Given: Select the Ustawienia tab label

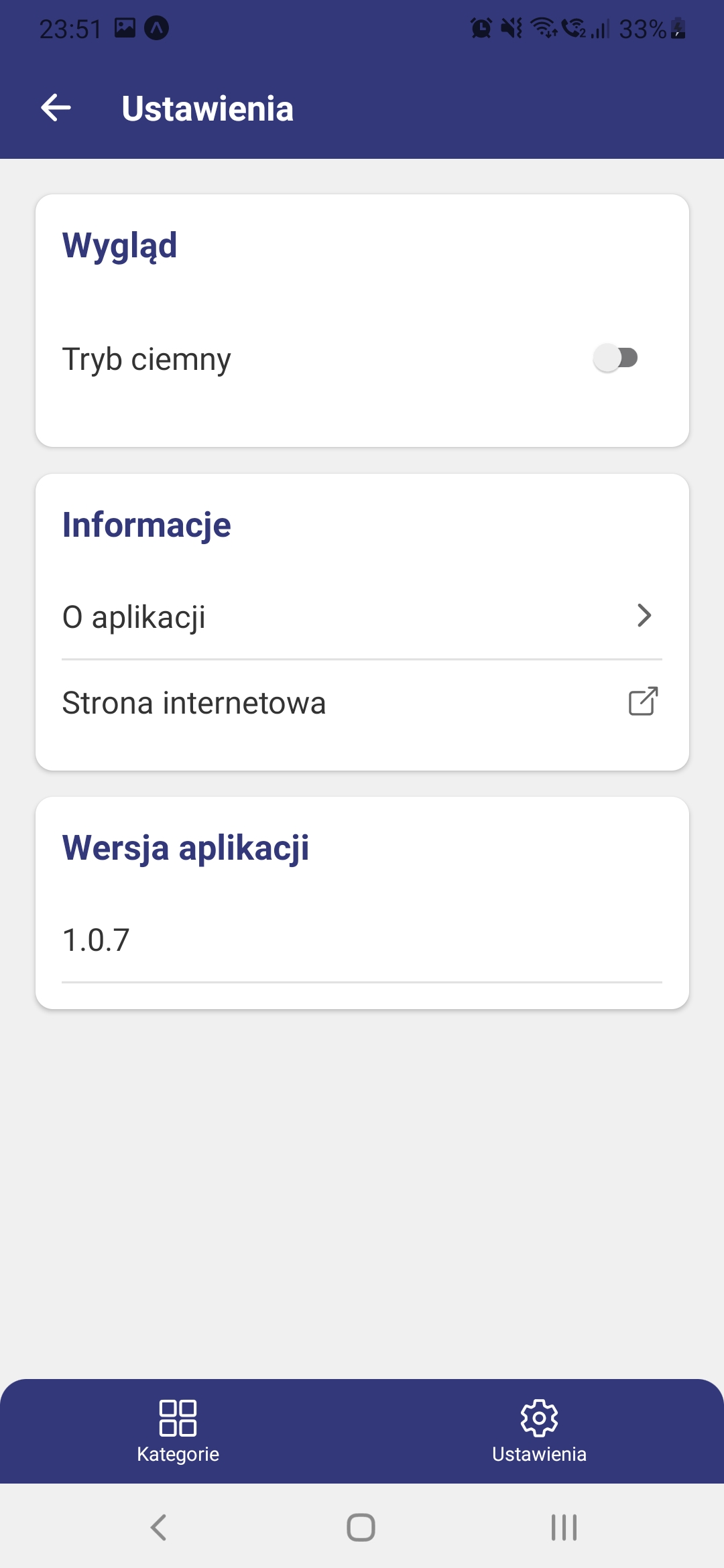Looking at the screenshot, I should [x=539, y=1454].
